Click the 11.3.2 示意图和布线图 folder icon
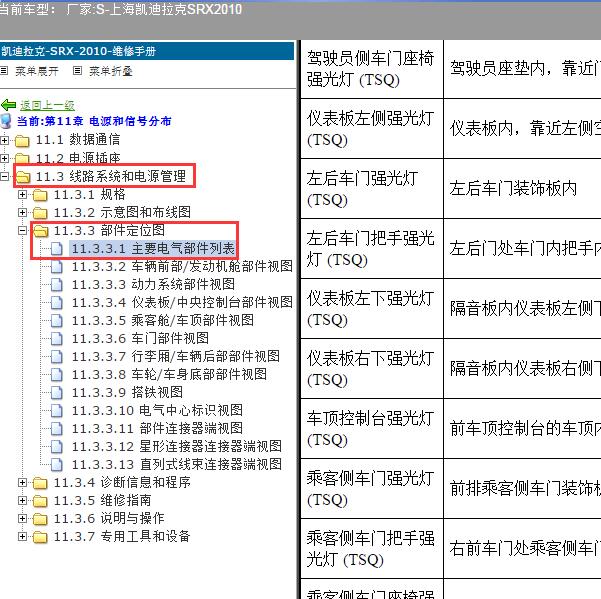This screenshot has height=599, width=601. (40, 213)
